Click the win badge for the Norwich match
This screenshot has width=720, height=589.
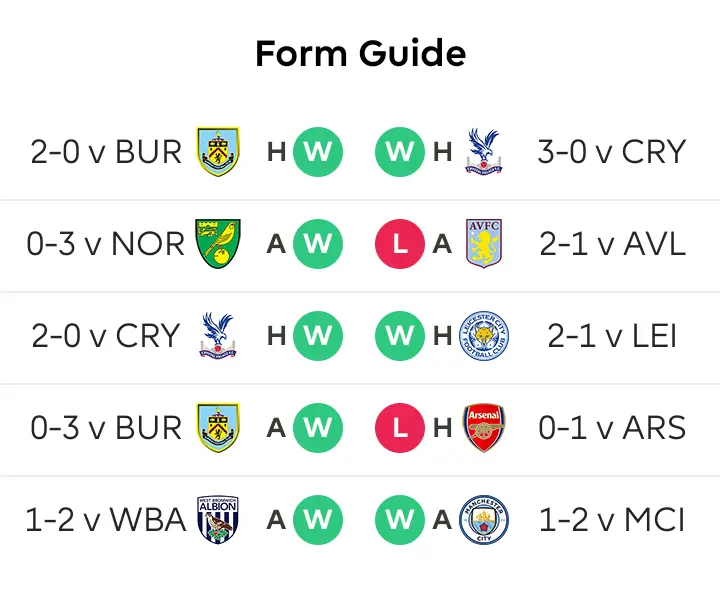click(318, 244)
